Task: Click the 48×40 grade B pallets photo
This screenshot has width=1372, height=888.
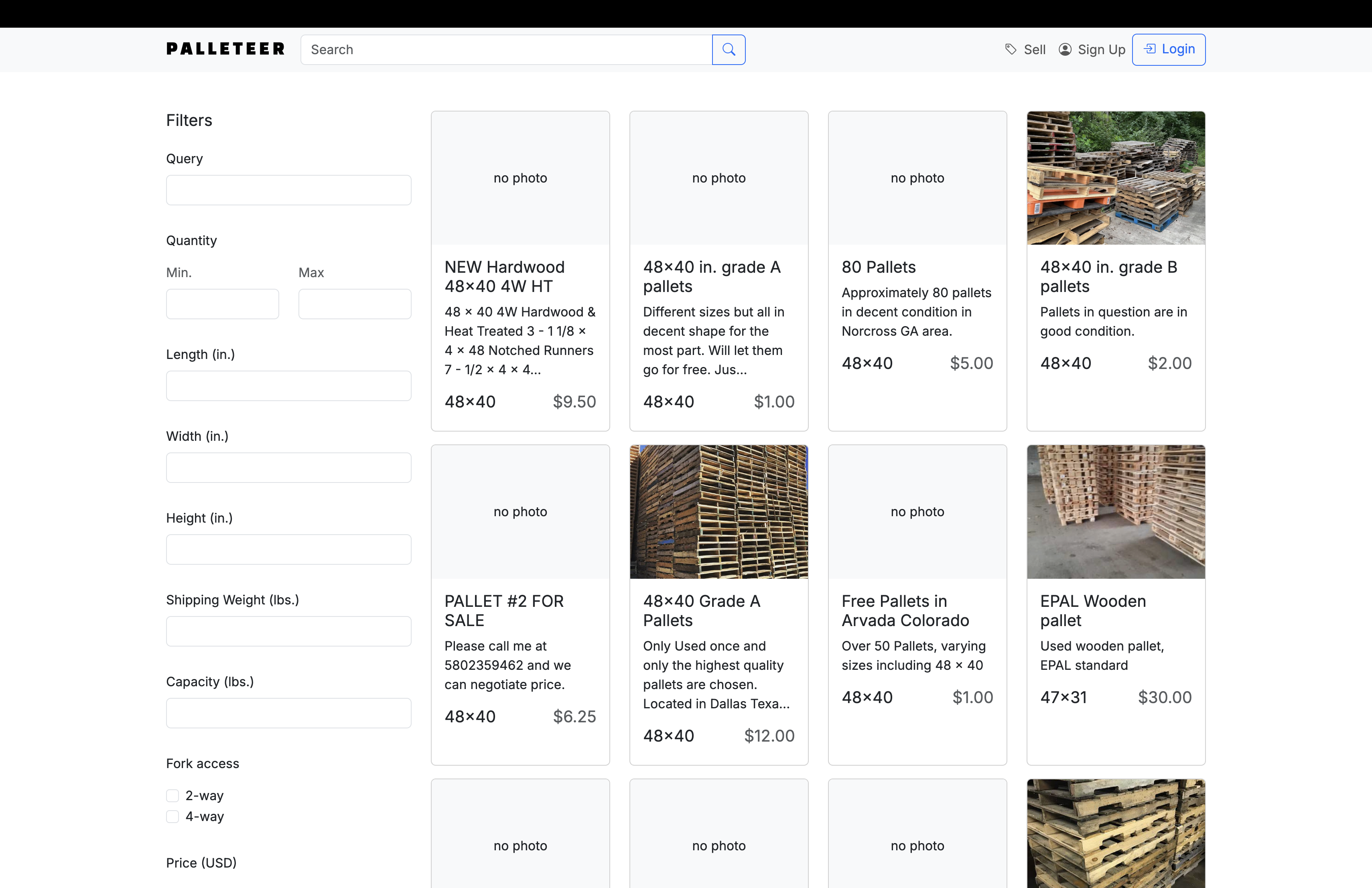Action: coord(1116,178)
